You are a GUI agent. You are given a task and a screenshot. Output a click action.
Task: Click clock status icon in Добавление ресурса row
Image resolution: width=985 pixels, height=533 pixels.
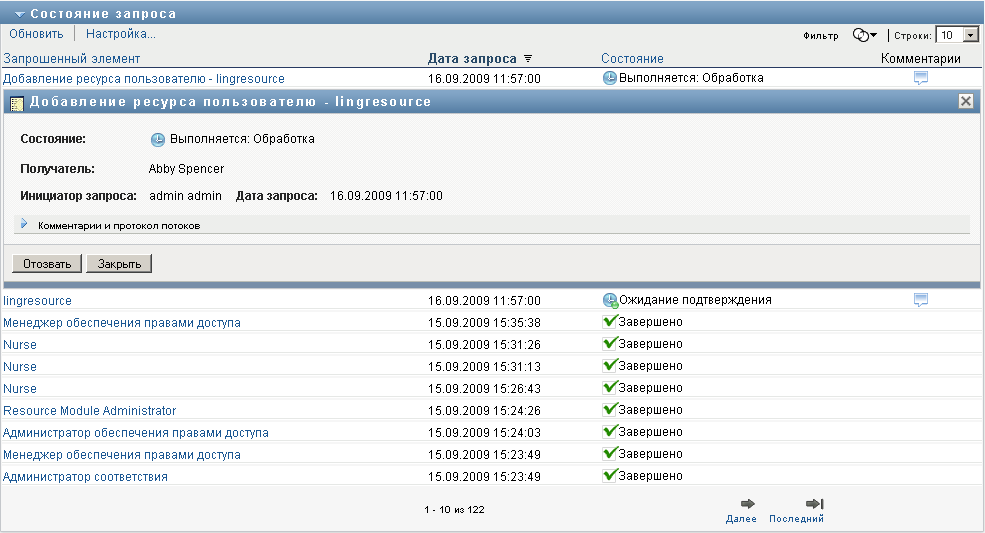[x=609, y=78]
